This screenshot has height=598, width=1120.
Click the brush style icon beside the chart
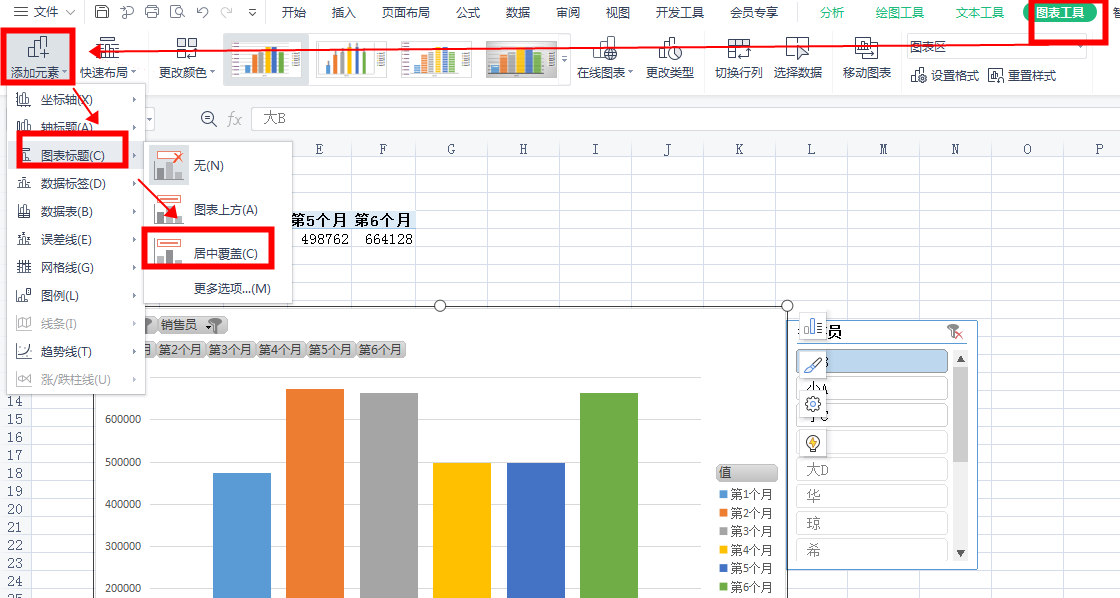(812, 361)
